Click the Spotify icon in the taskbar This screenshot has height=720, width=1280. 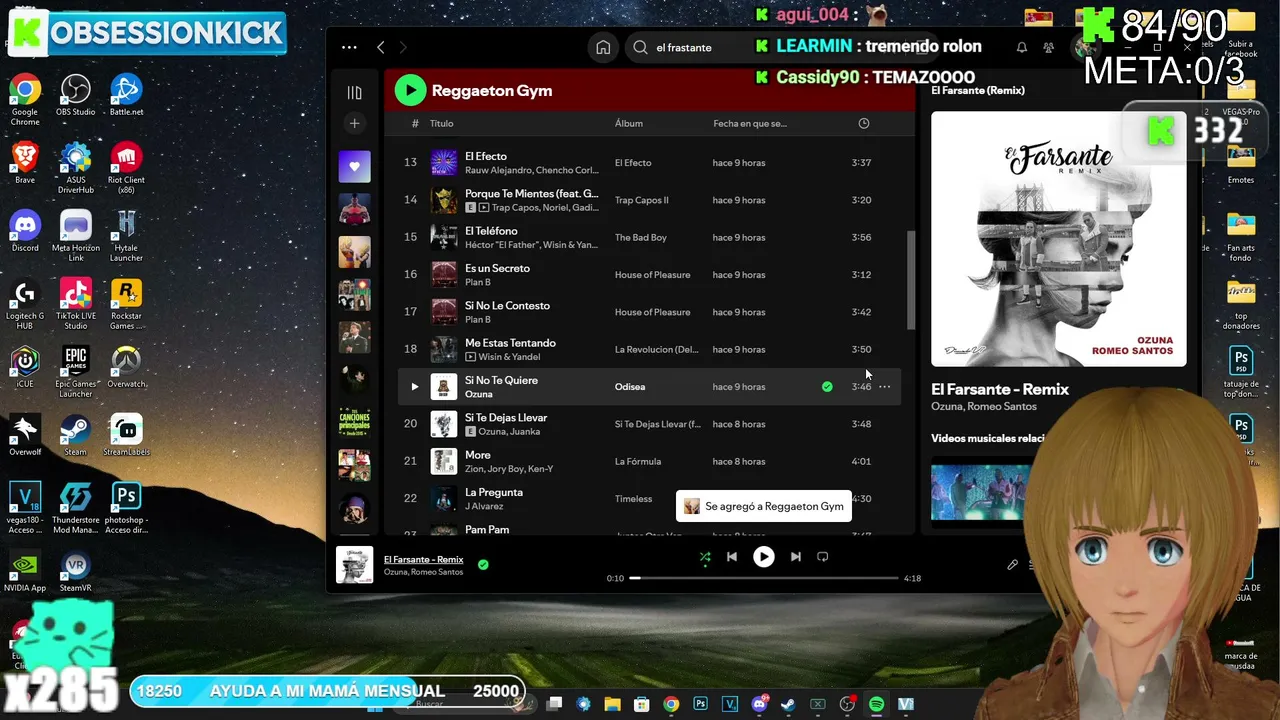[876, 704]
